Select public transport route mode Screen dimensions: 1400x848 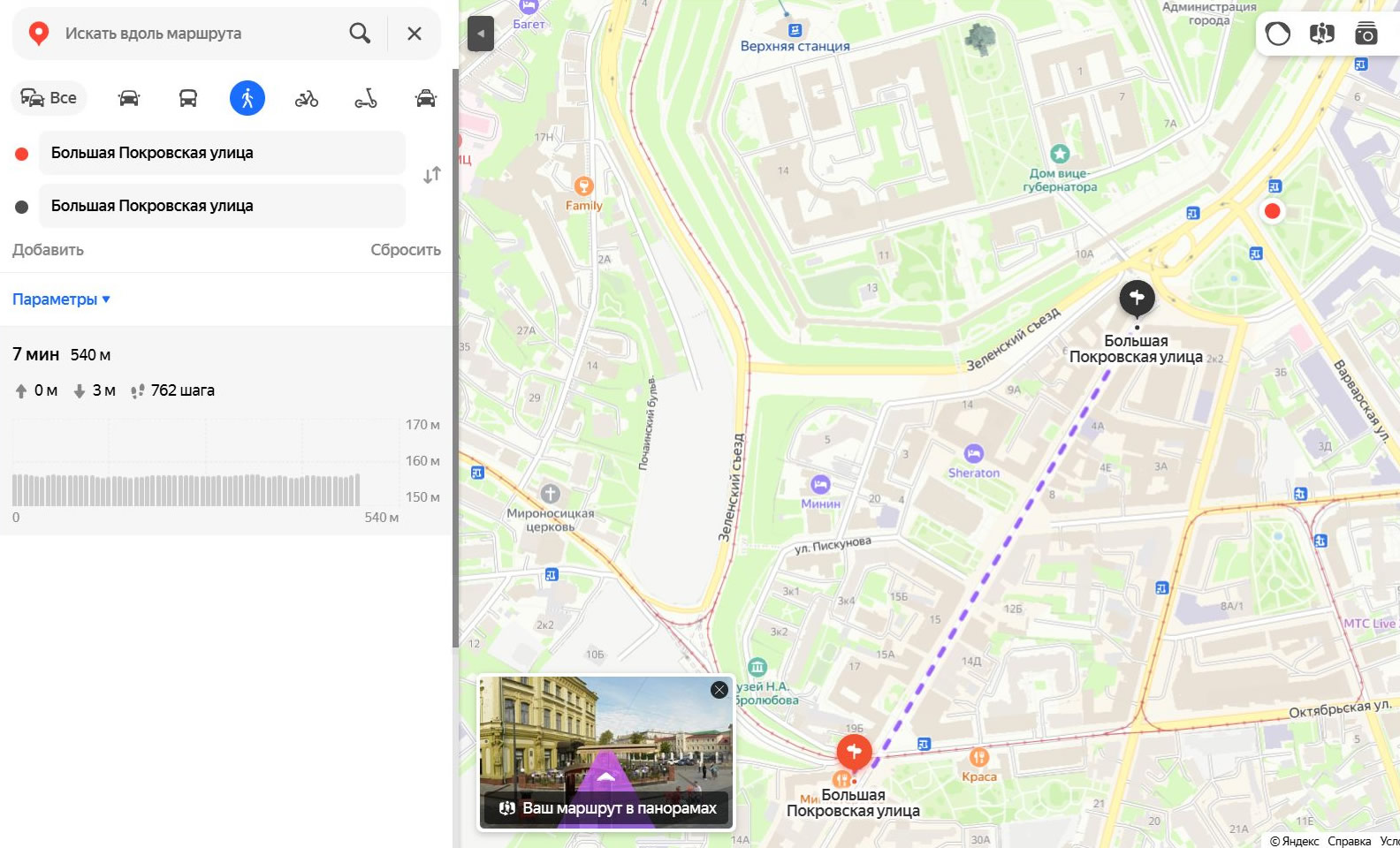click(x=188, y=98)
